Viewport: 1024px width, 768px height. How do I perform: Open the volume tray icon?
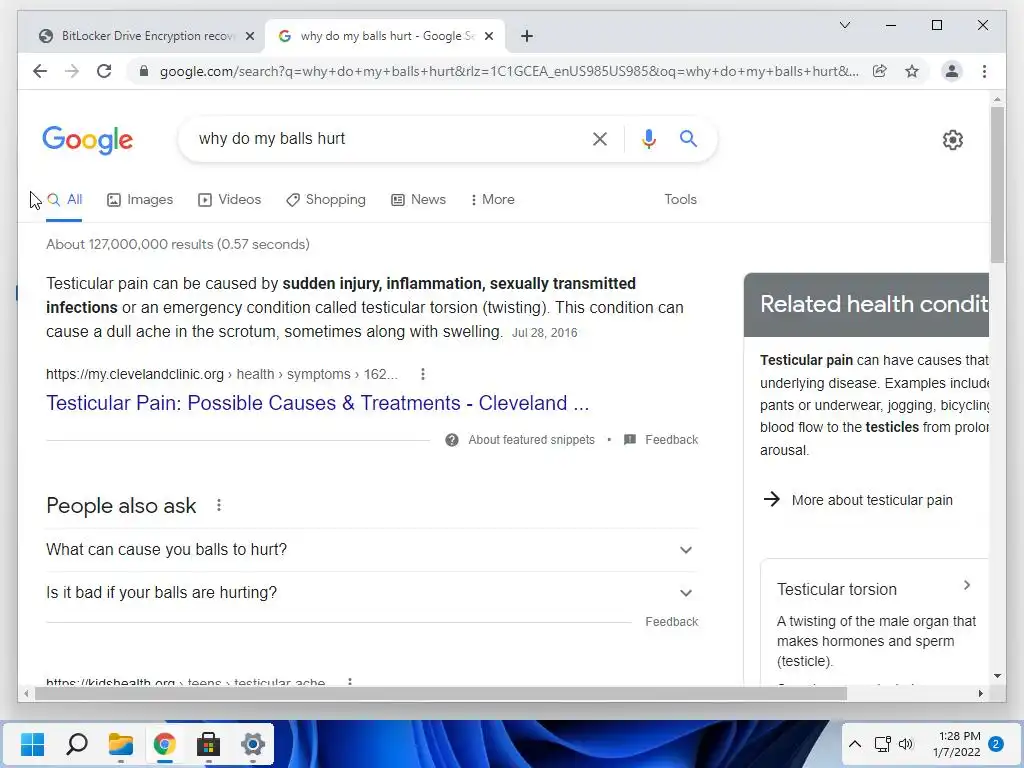[x=905, y=744]
